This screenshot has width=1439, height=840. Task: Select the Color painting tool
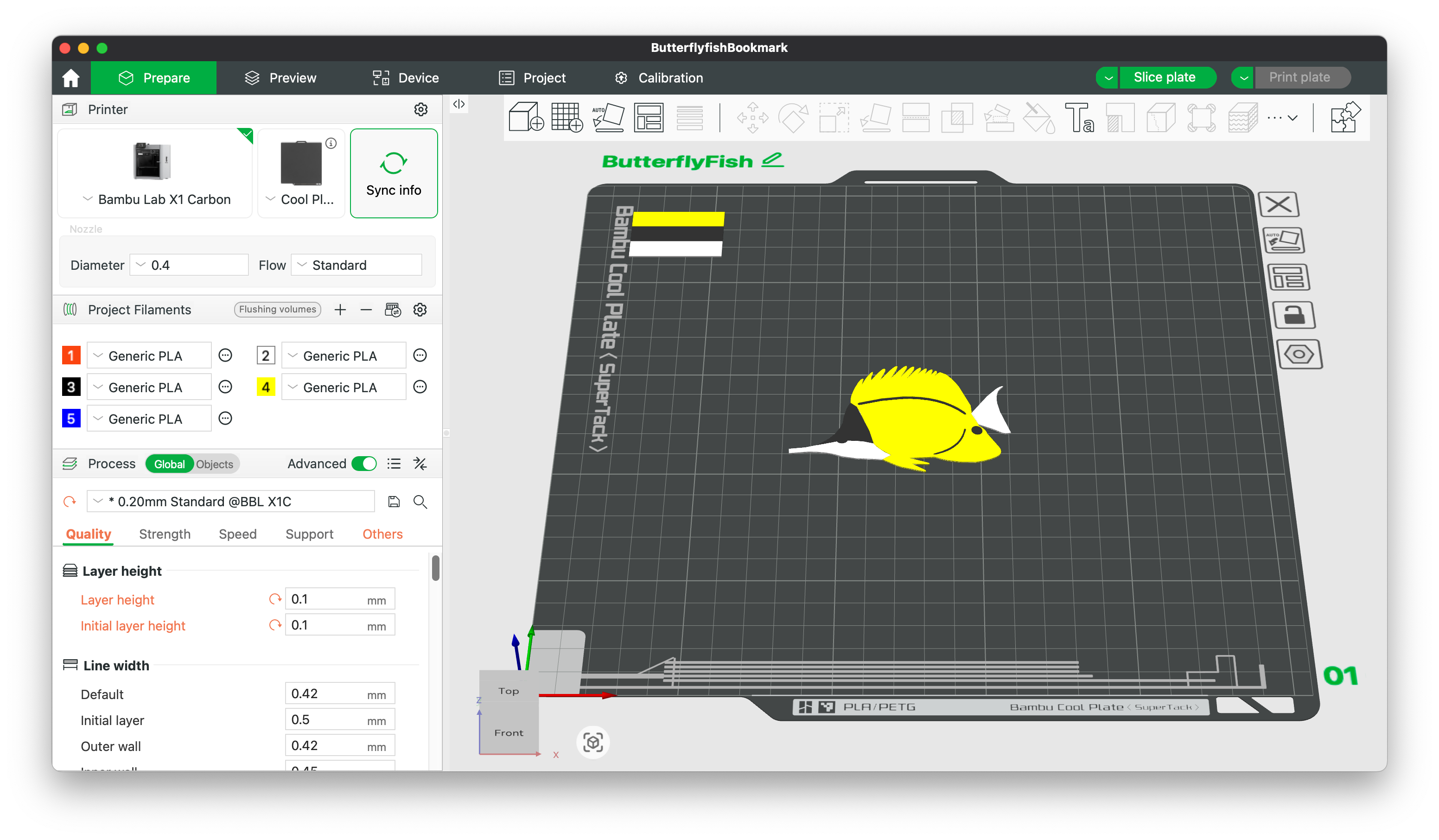click(1039, 118)
